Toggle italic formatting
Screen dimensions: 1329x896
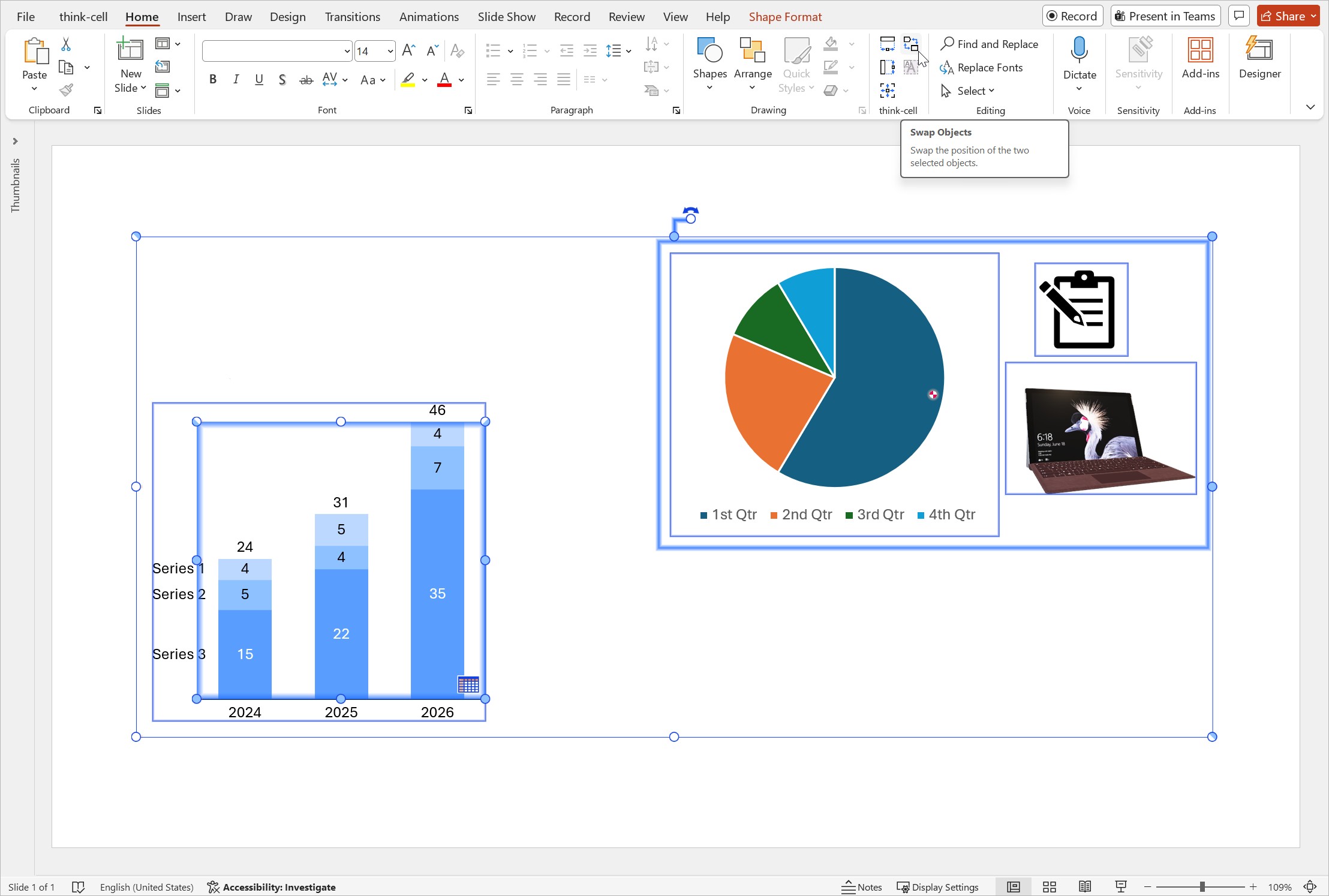236,80
